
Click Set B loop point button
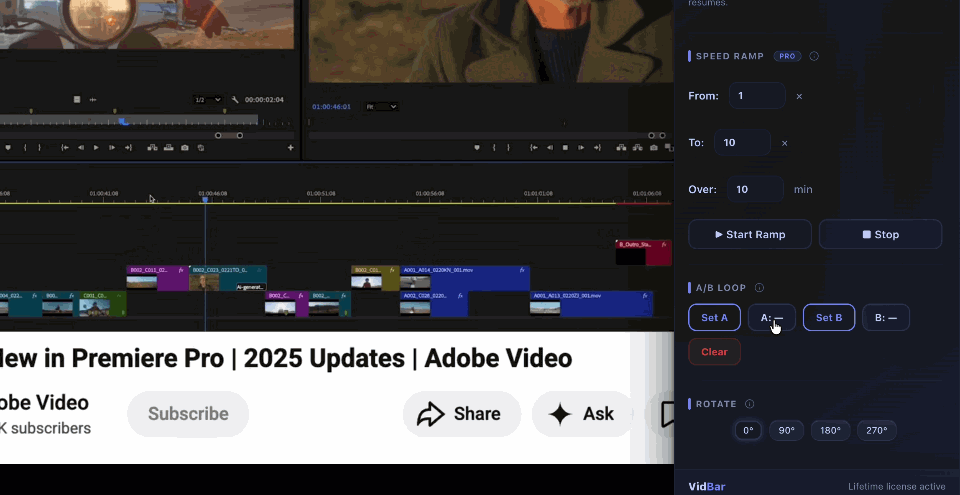coord(829,317)
